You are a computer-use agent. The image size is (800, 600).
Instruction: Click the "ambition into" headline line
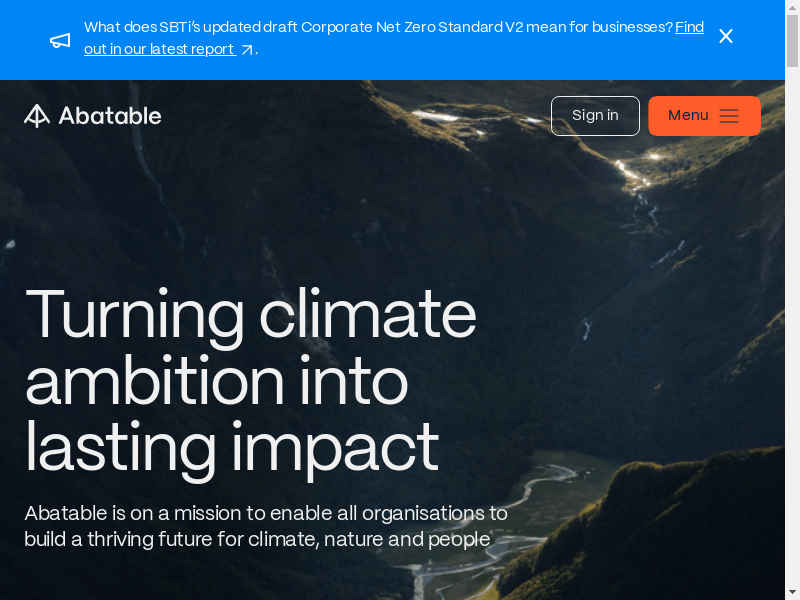216,380
